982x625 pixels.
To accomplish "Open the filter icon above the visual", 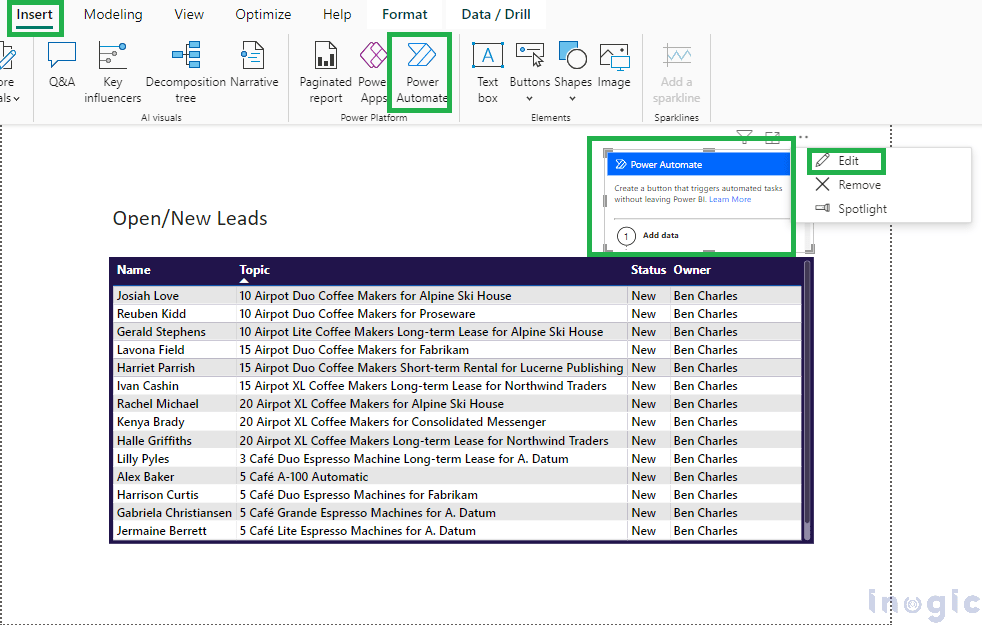I will 743,136.
